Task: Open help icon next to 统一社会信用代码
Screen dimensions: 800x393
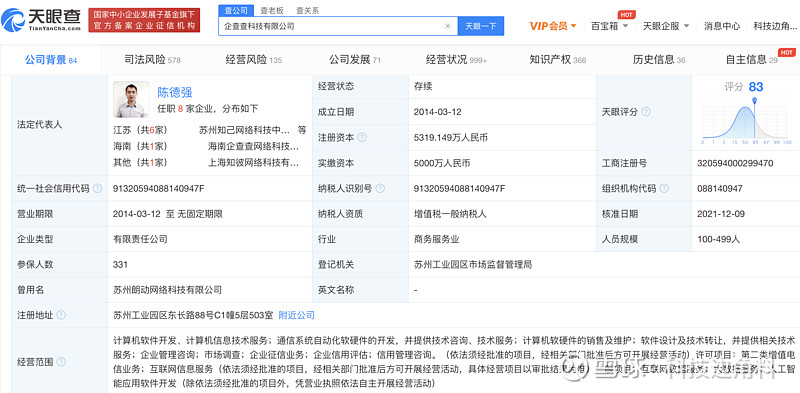Action: point(97,188)
